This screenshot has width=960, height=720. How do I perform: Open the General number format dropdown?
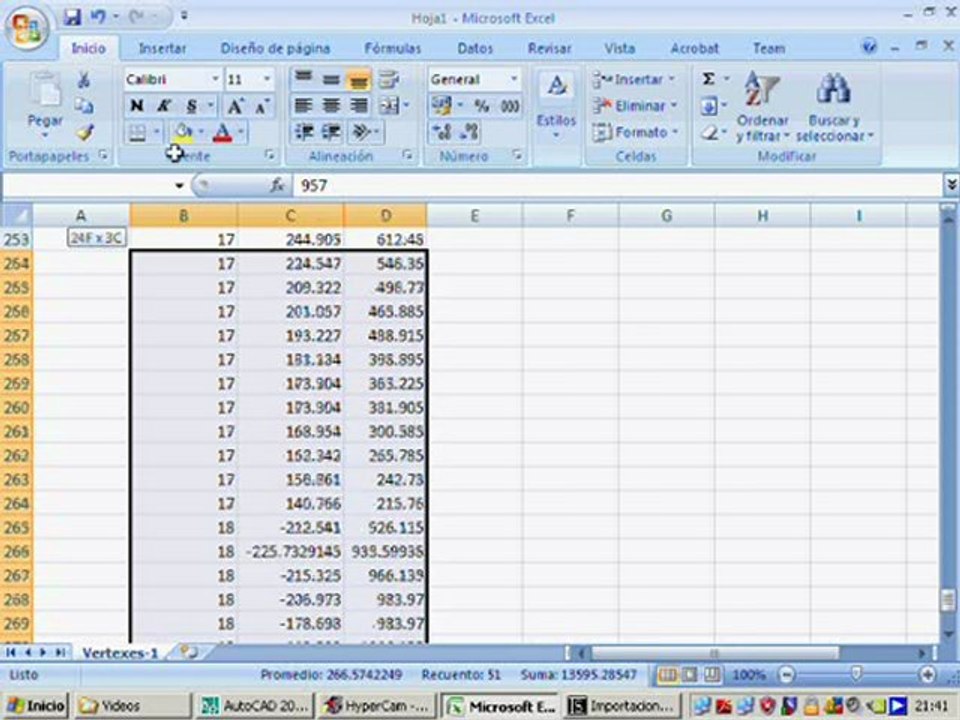514,79
